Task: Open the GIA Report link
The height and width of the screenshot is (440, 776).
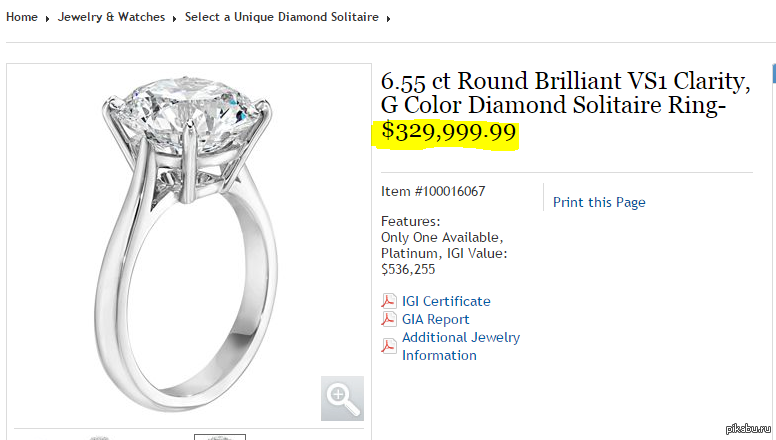Action: click(x=435, y=319)
